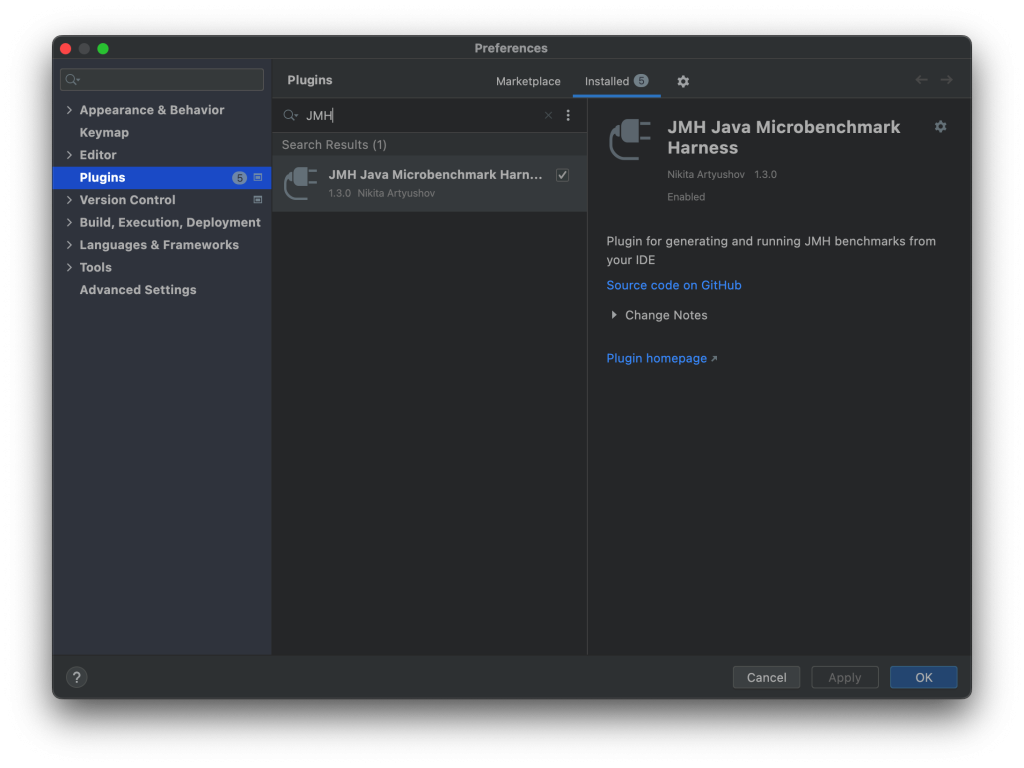
Task: Expand Version Control settings
Action: pyautogui.click(x=69, y=200)
